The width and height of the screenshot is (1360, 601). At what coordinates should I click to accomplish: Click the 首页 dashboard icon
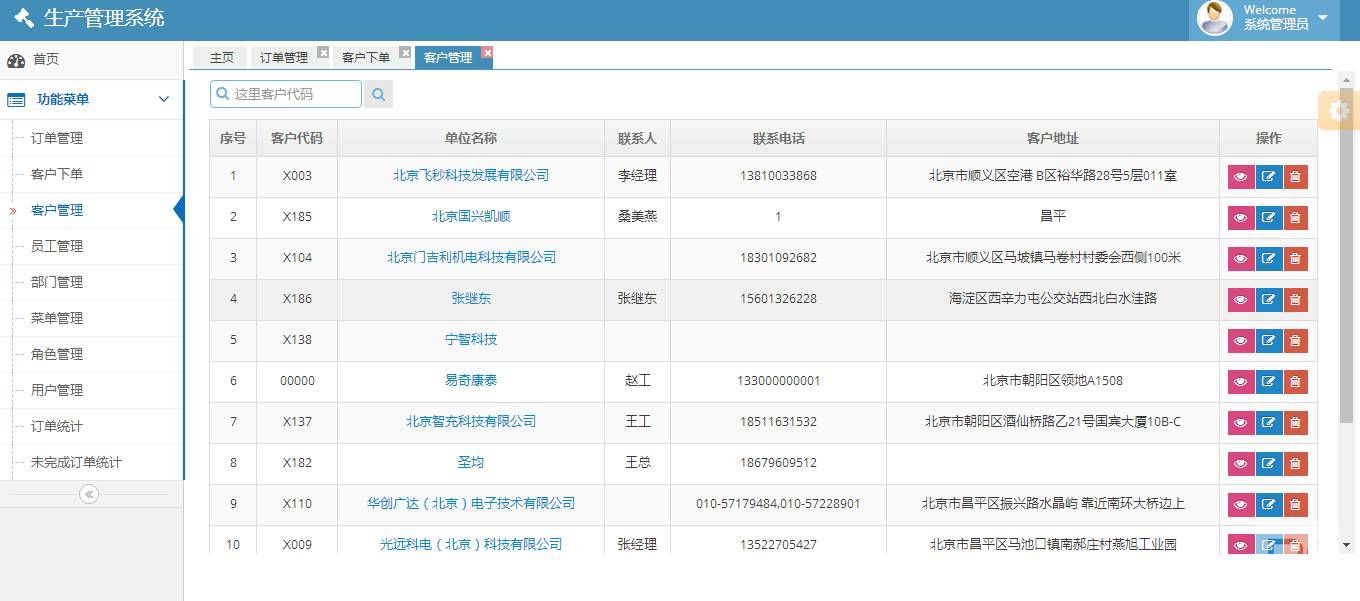point(16,60)
